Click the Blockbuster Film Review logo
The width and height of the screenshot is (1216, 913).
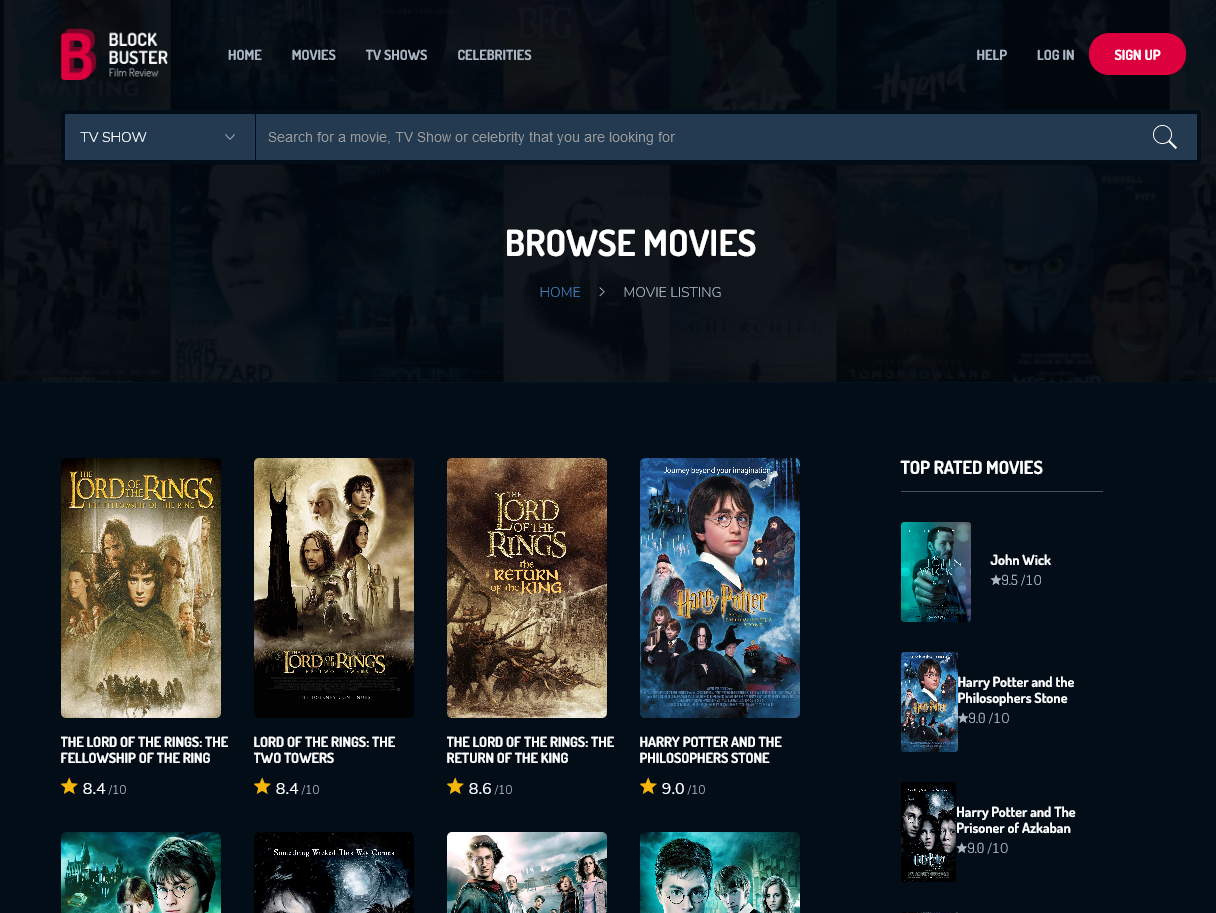114,54
